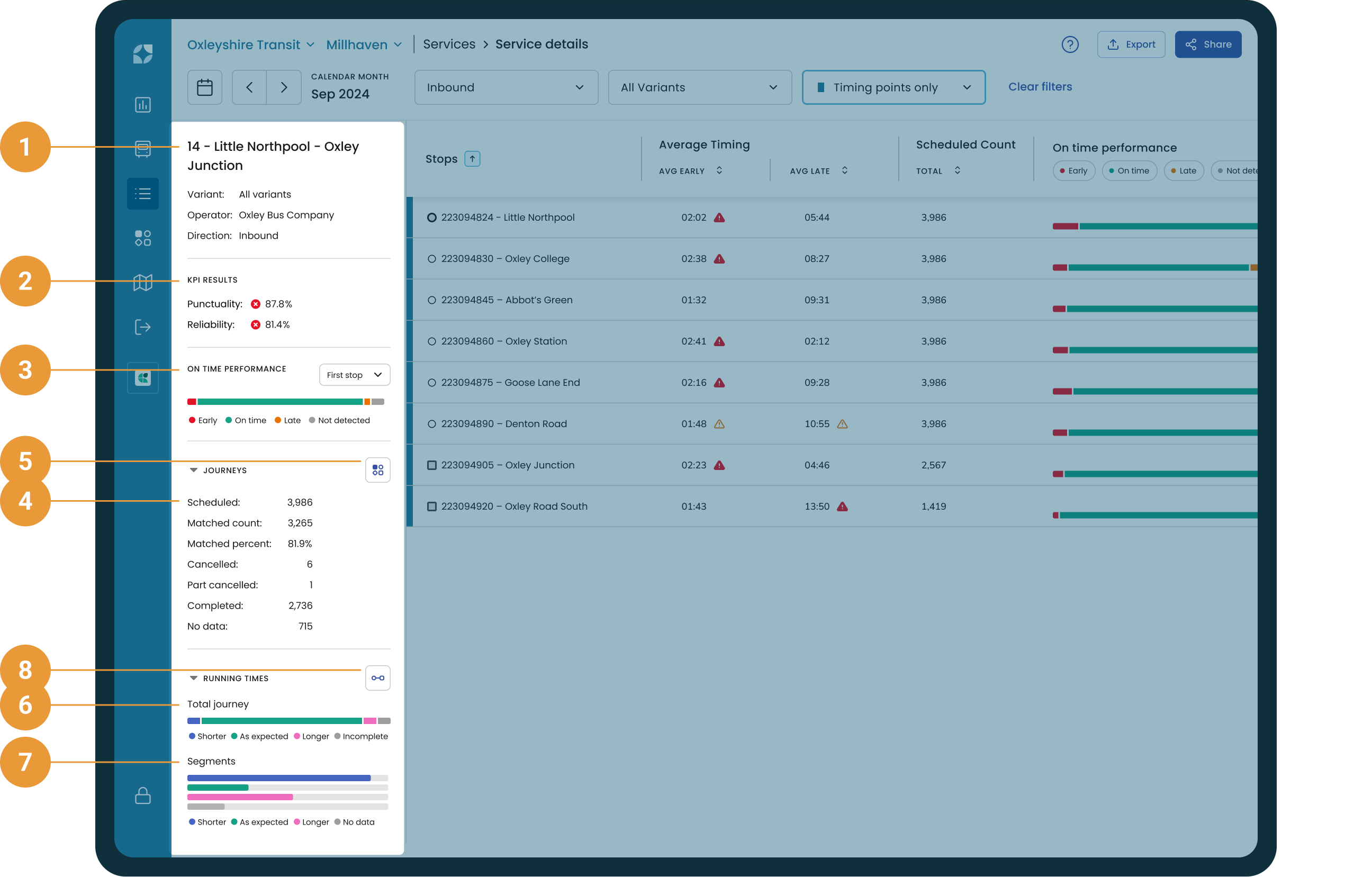This screenshot has height=877, width=1372.
Task: Sort stops using the arrow icon
Action: [x=472, y=159]
